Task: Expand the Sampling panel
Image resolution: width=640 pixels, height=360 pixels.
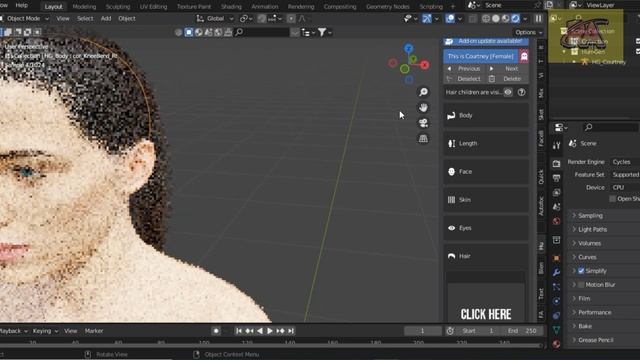Action: click(x=604, y=216)
